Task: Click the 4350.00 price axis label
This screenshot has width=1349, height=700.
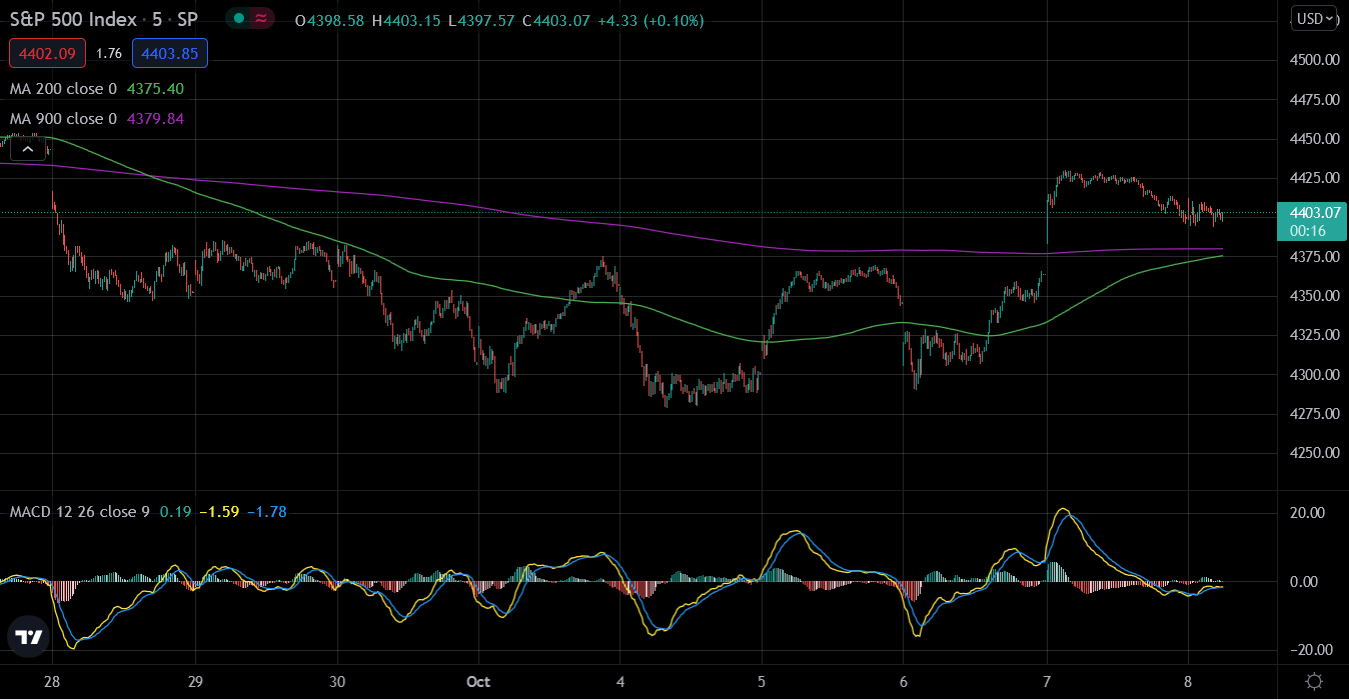Action: coord(1315,296)
